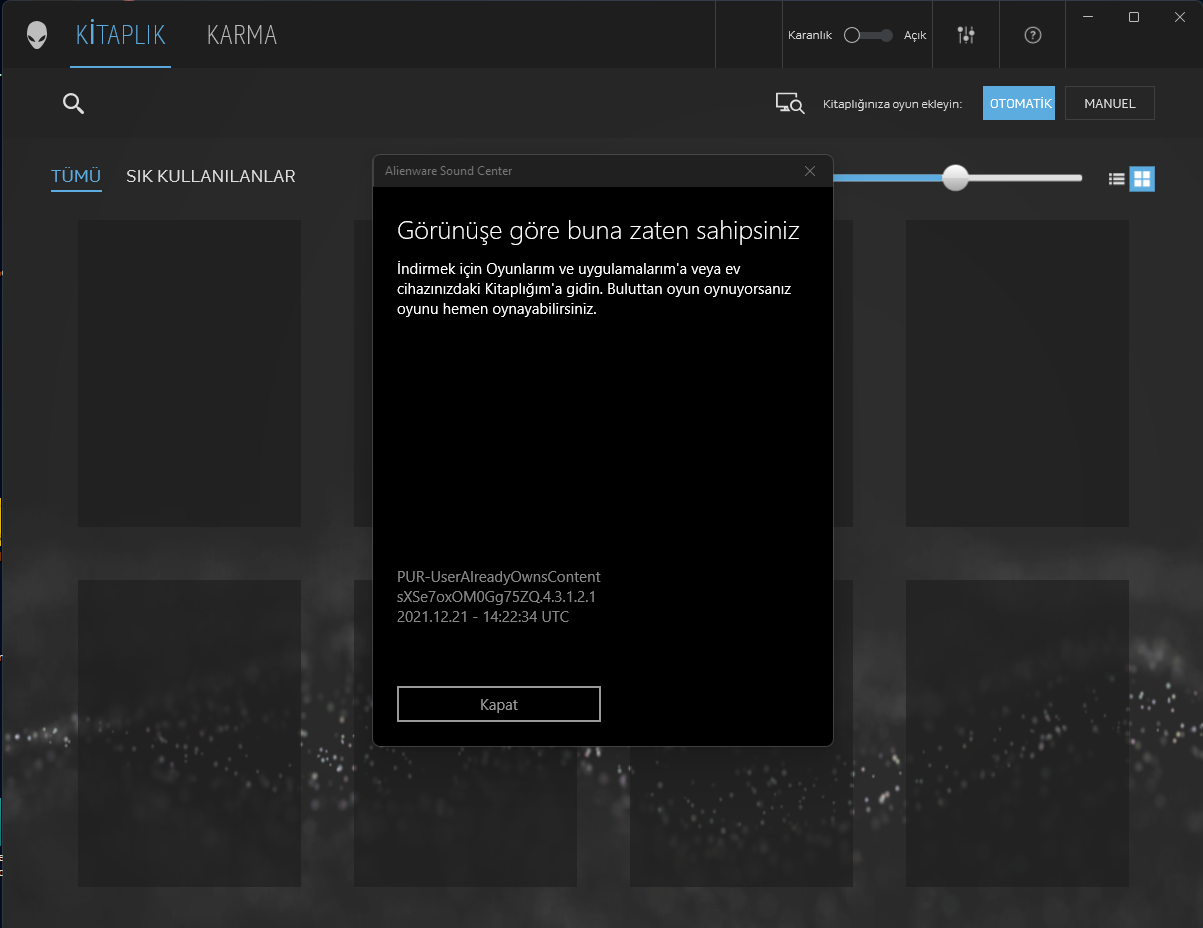
Task: Close the main application window
Action: [1179, 17]
